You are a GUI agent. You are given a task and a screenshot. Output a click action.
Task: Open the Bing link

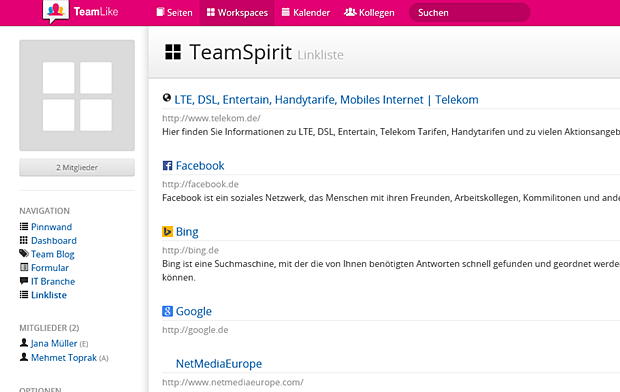187,232
